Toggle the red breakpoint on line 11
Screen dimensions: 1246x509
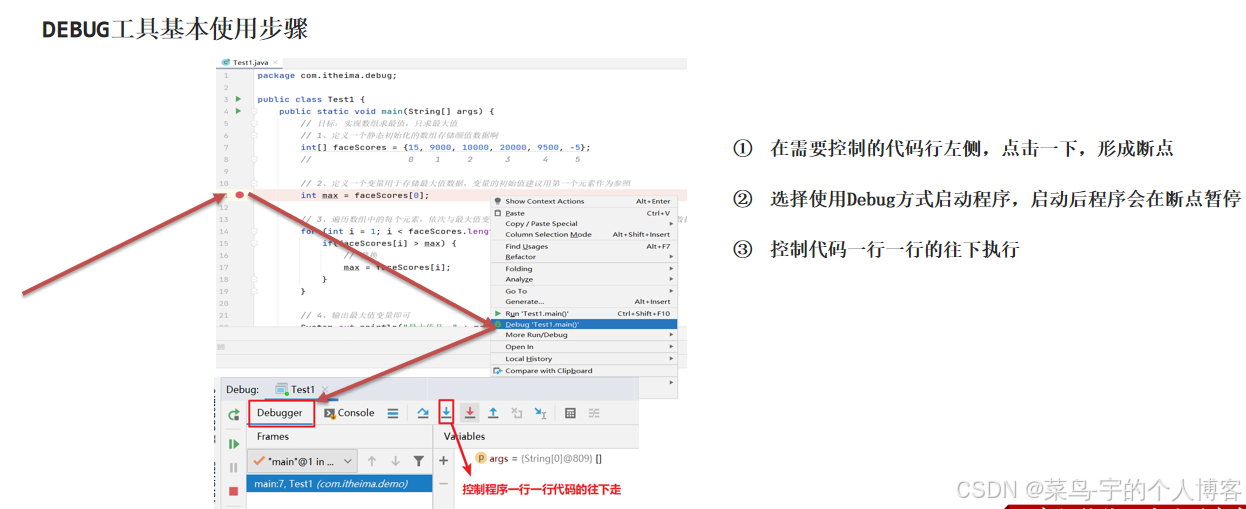point(240,195)
